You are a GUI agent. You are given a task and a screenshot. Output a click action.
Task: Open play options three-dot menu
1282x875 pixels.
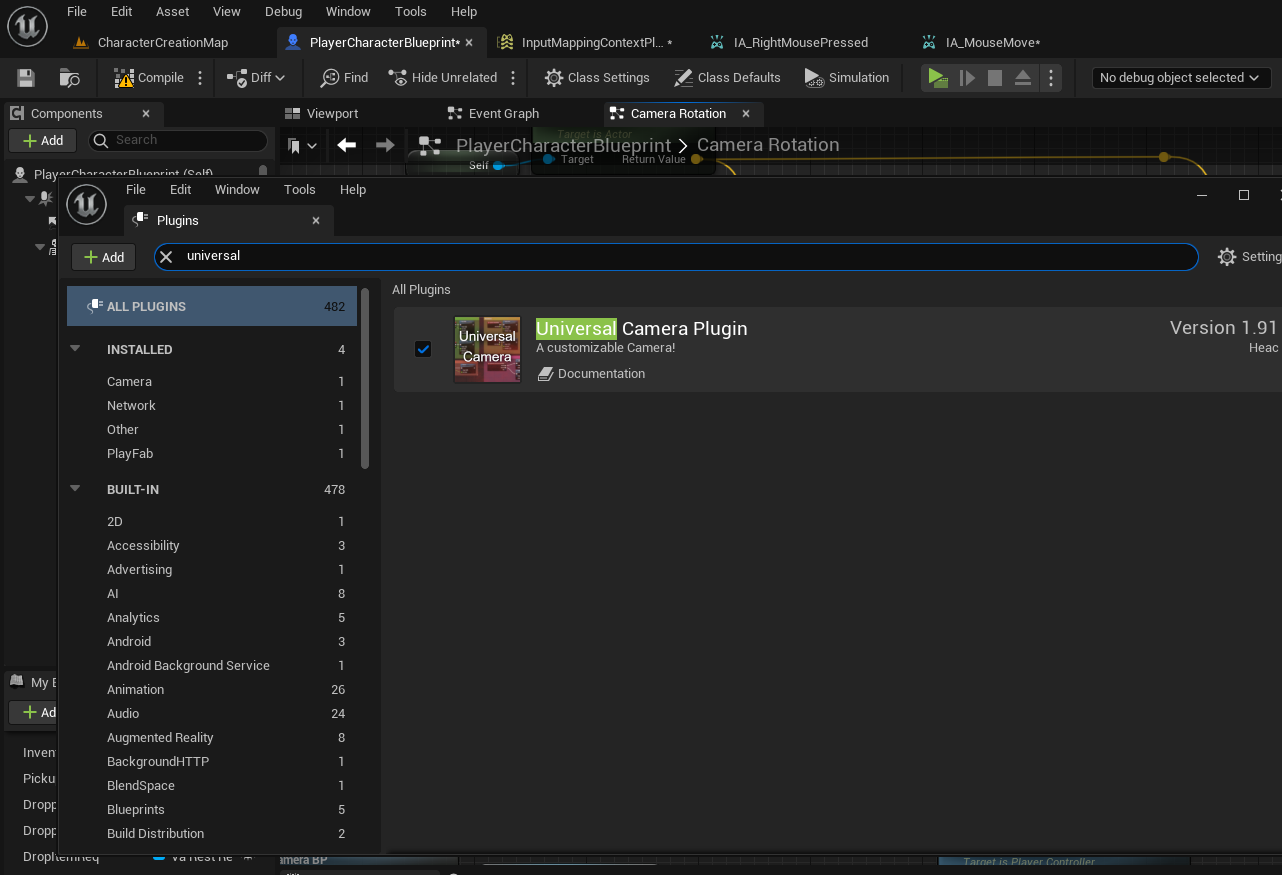1050,77
